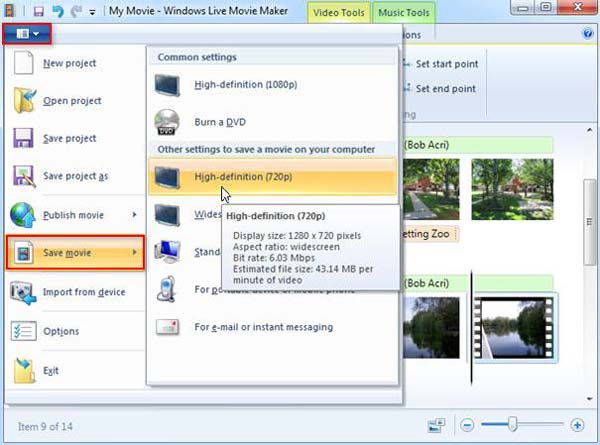
Task: Click the Open project folder icon
Action: 24,100
